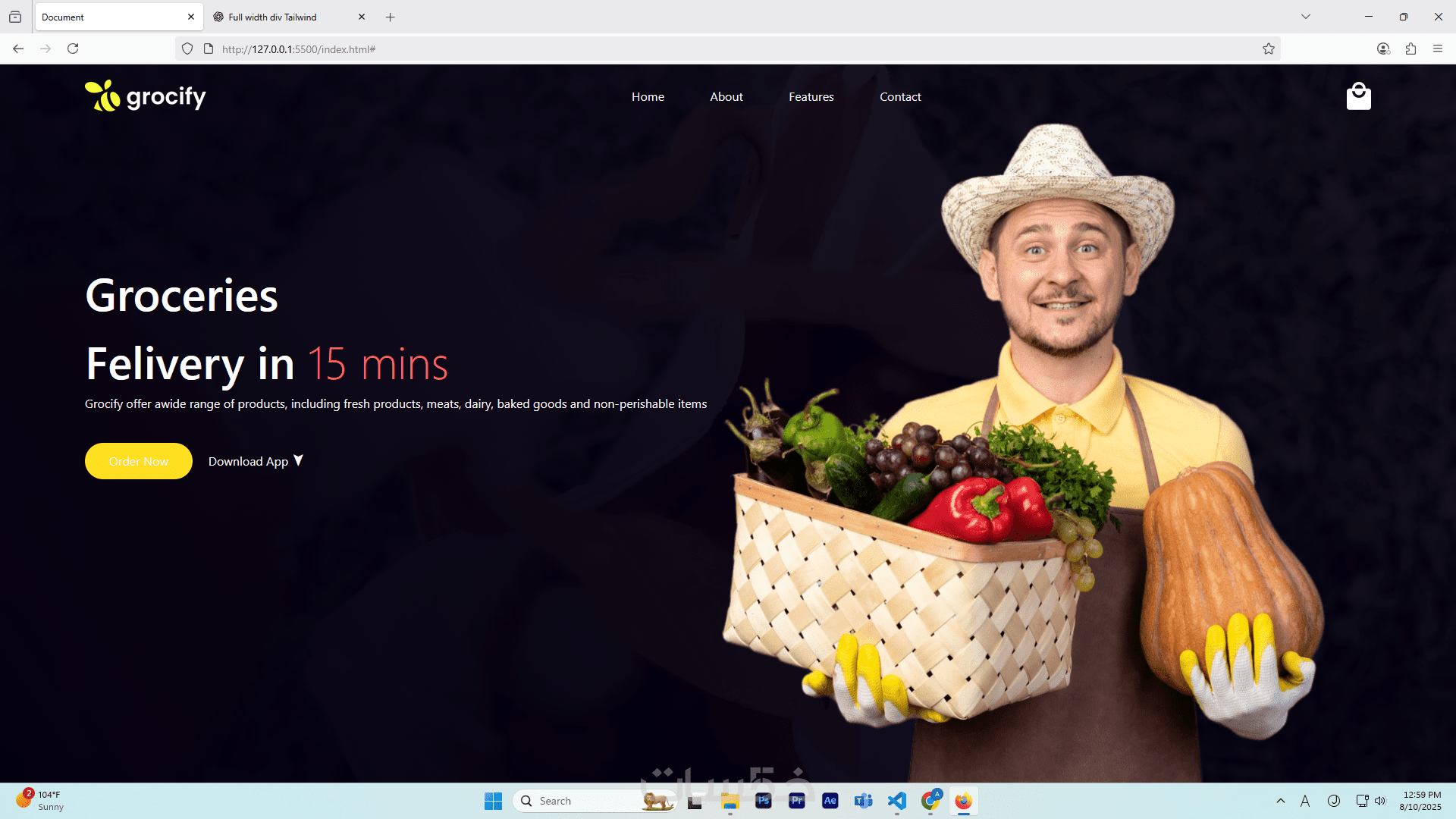Open Photoshop from the taskbar
Viewport: 1456px width, 819px height.
pyautogui.click(x=763, y=801)
